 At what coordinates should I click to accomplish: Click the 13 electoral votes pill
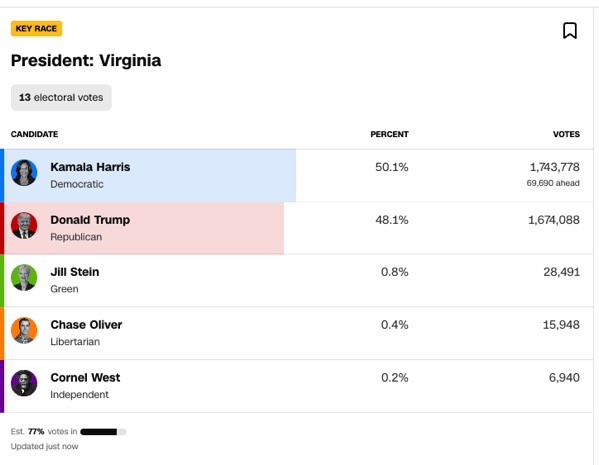click(x=61, y=97)
